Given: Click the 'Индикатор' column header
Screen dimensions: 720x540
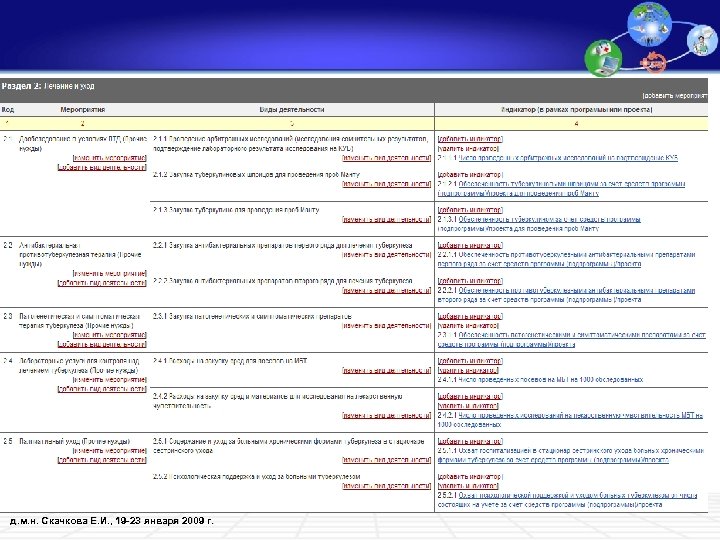Looking at the screenshot, I should point(576,110).
